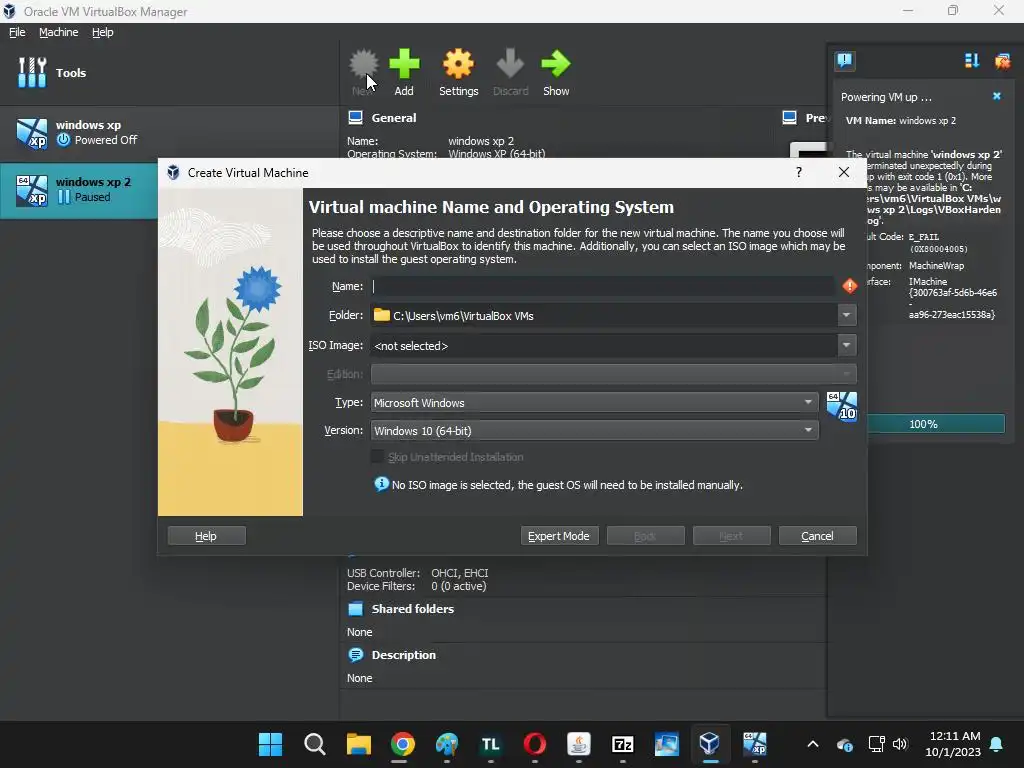Click the VirtualBox icon in the dialog title bar

[173, 172]
